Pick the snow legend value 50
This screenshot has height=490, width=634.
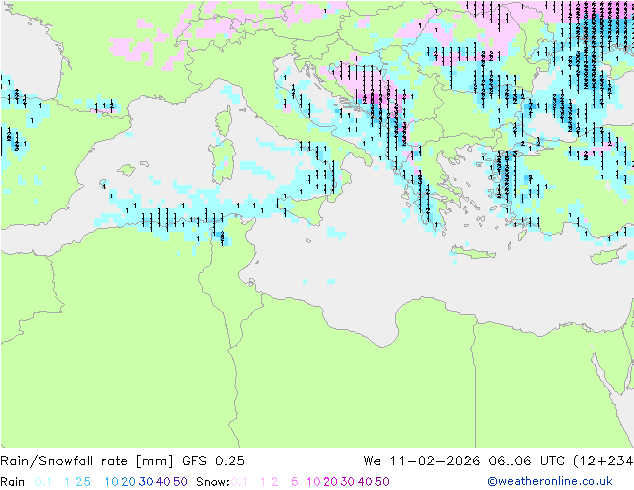click(382, 482)
